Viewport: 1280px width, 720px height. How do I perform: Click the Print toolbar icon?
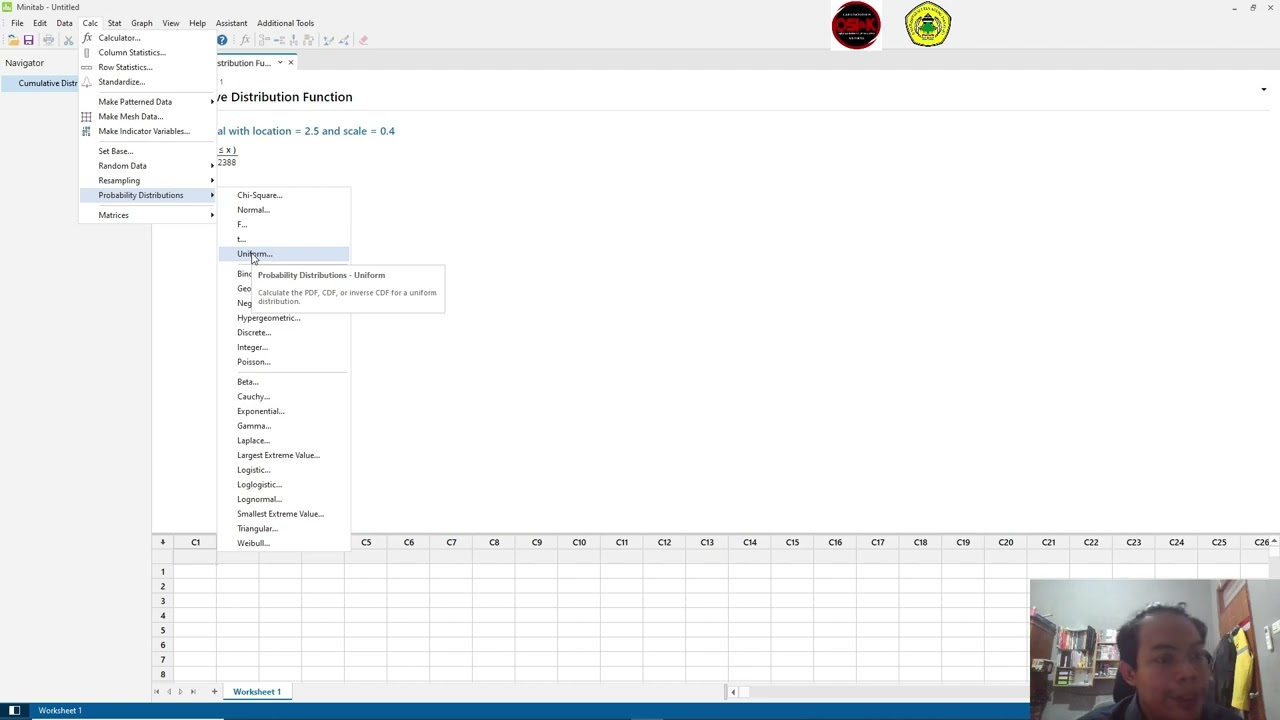click(x=48, y=40)
